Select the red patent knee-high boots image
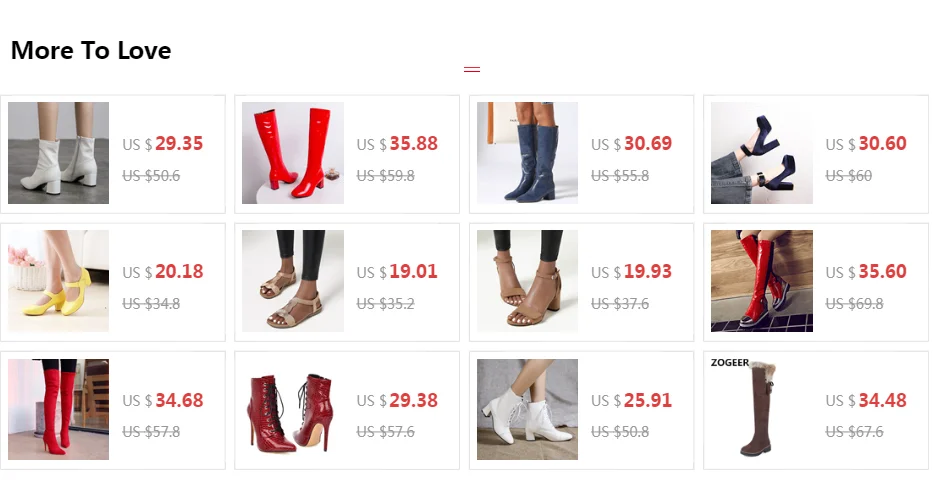The width and height of the screenshot is (943, 496). coord(293,153)
